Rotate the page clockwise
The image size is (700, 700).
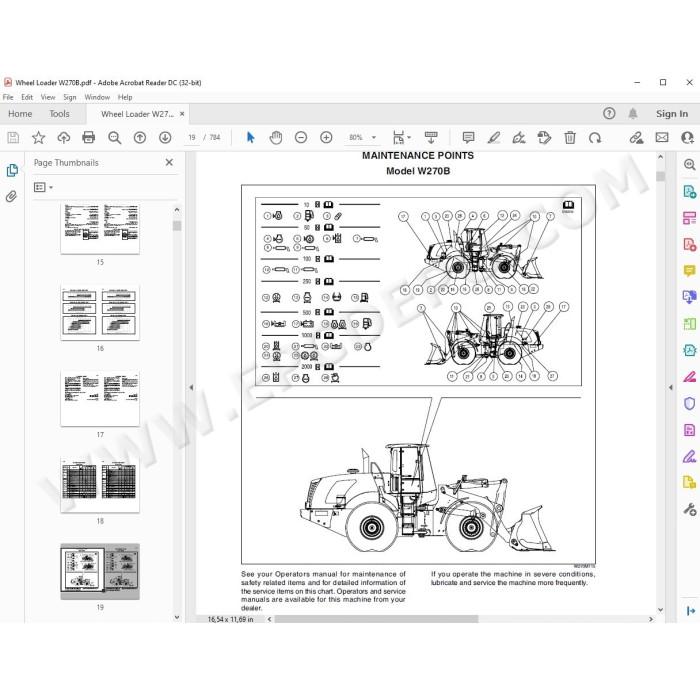pyautogui.click(x=595, y=138)
